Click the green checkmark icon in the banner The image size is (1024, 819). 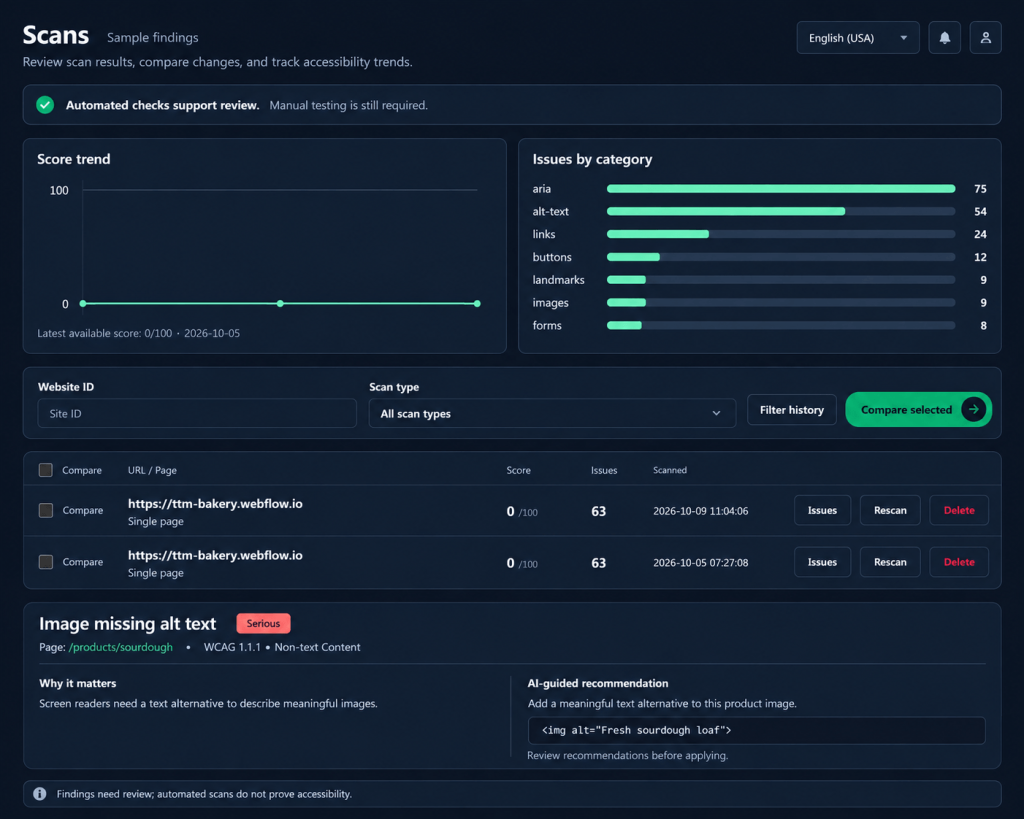pyautogui.click(x=45, y=105)
